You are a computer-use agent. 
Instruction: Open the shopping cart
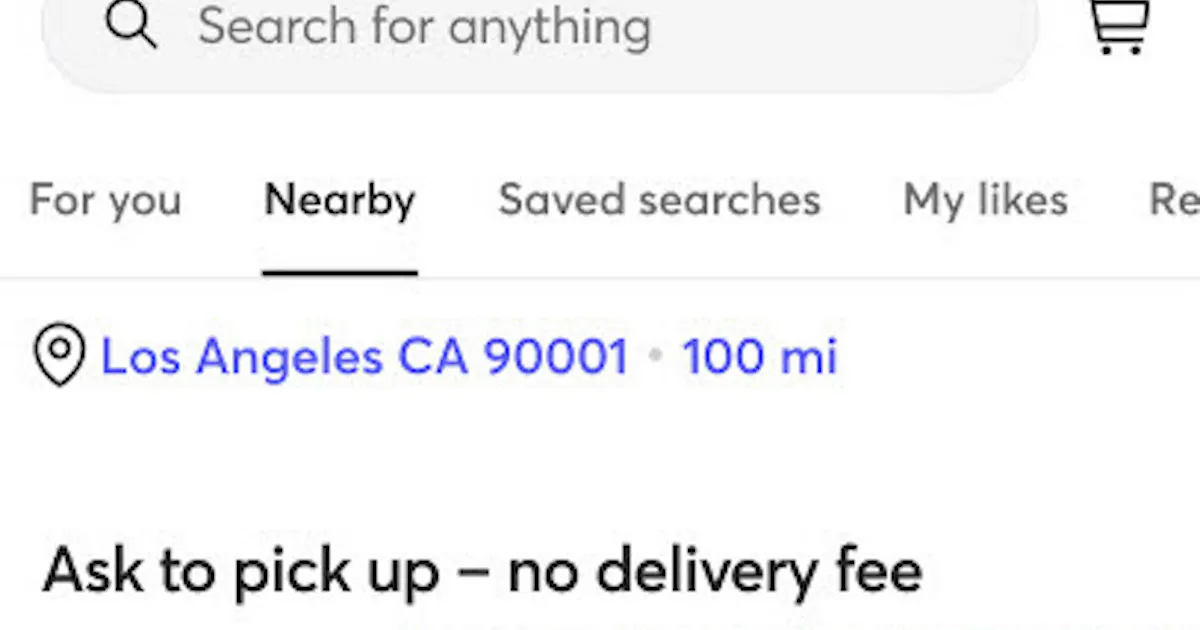pos(1118,26)
